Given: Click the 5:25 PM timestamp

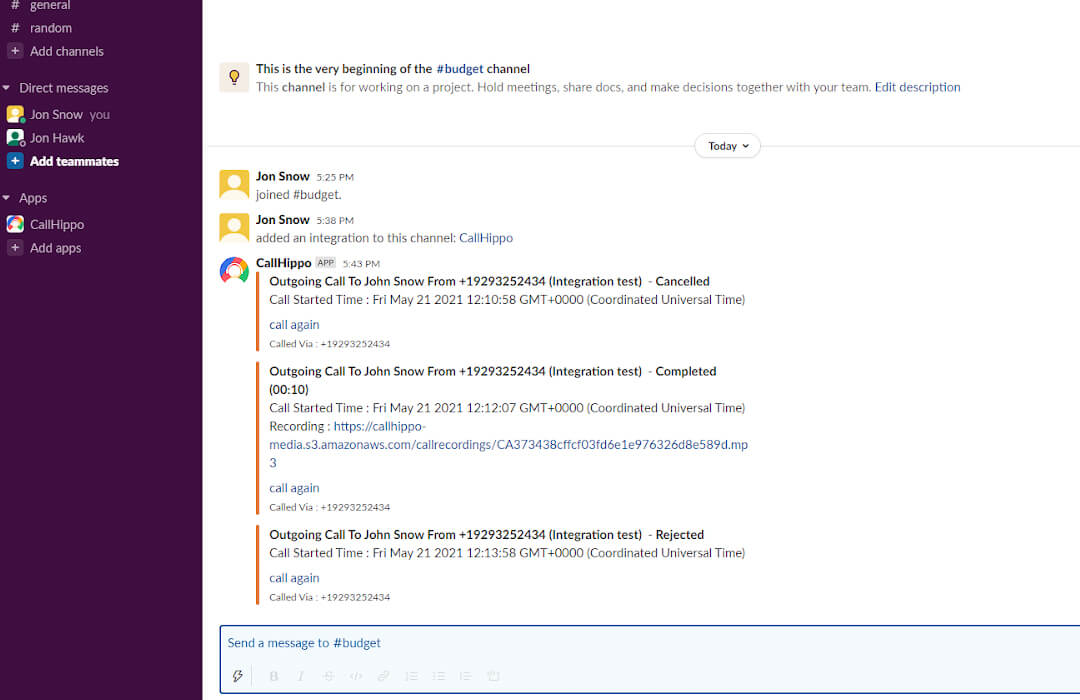Looking at the screenshot, I should click(x=335, y=177).
